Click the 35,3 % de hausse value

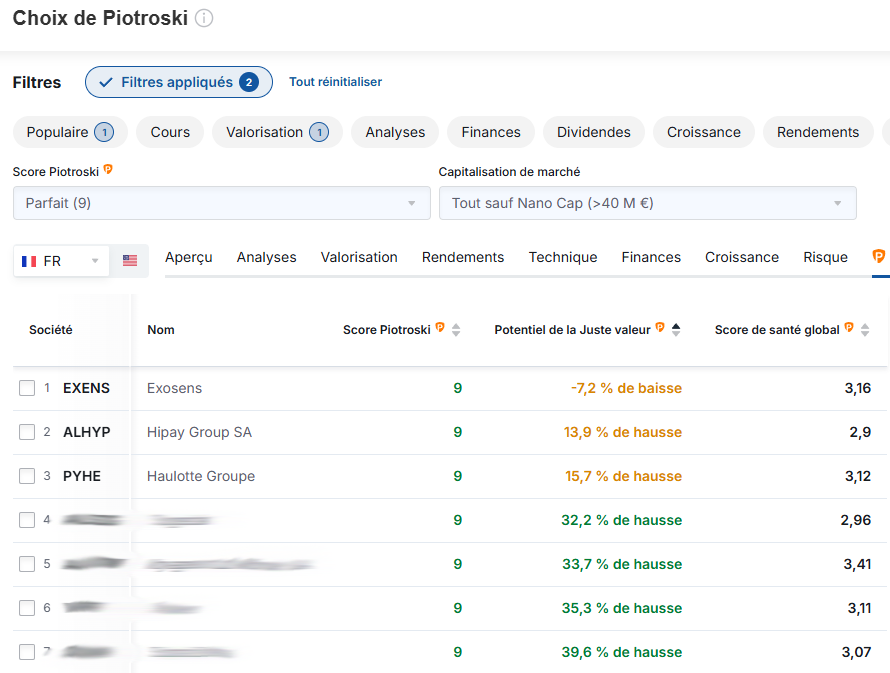click(x=622, y=608)
